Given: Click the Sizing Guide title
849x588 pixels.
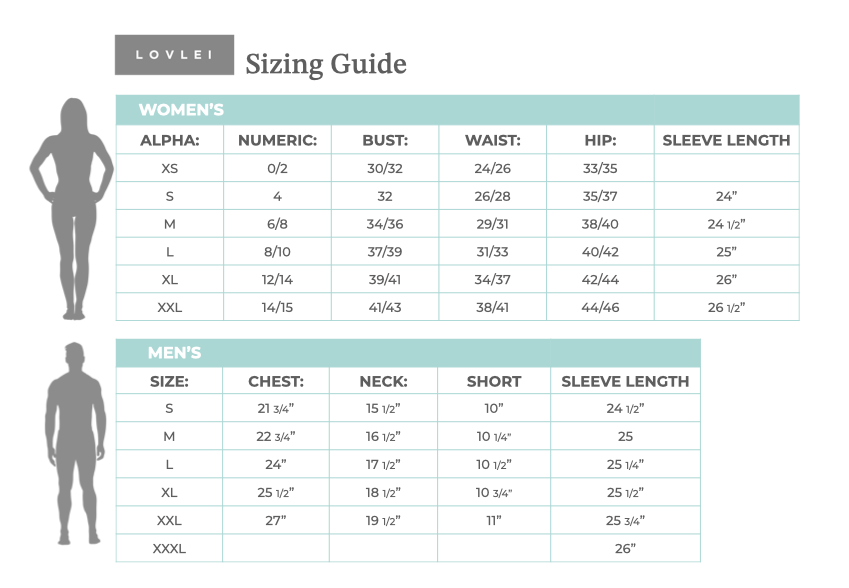Looking at the screenshot, I should pyautogui.click(x=326, y=64).
